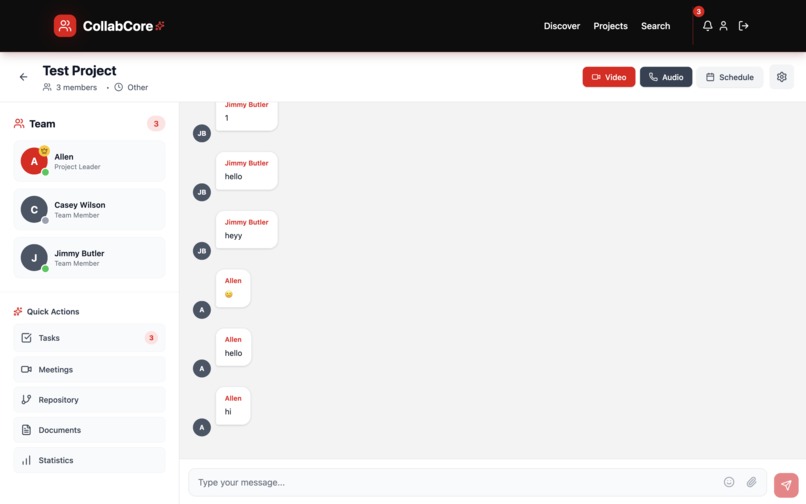
Task: Go to Discover in top navigation
Action: (x=562, y=26)
